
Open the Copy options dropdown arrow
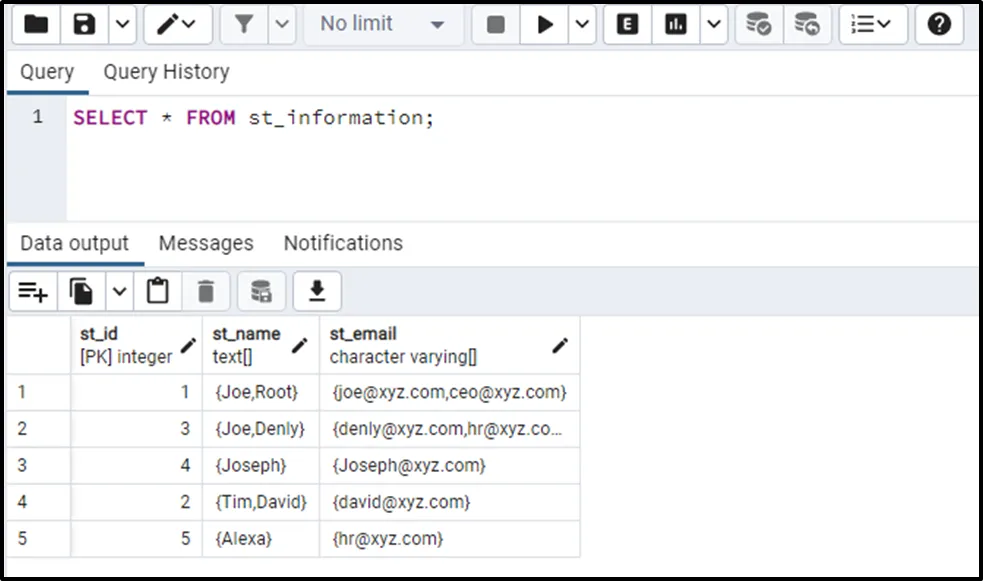pos(119,291)
